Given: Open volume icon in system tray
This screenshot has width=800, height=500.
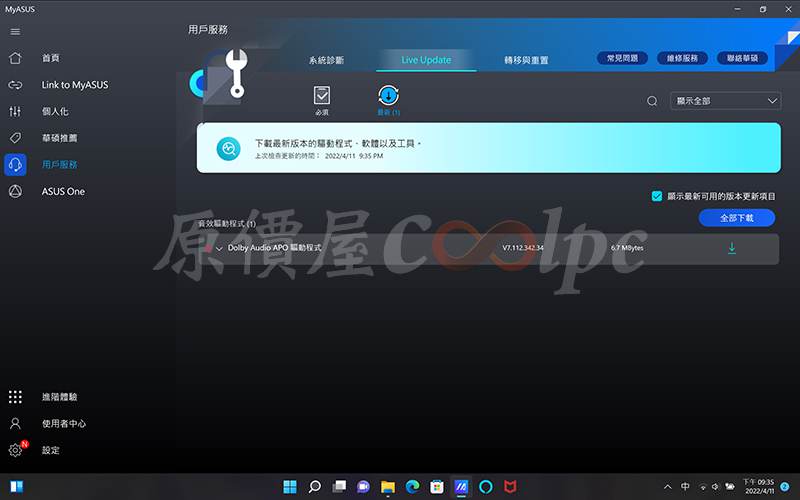Looking at the screenshot, I should 715,487.
